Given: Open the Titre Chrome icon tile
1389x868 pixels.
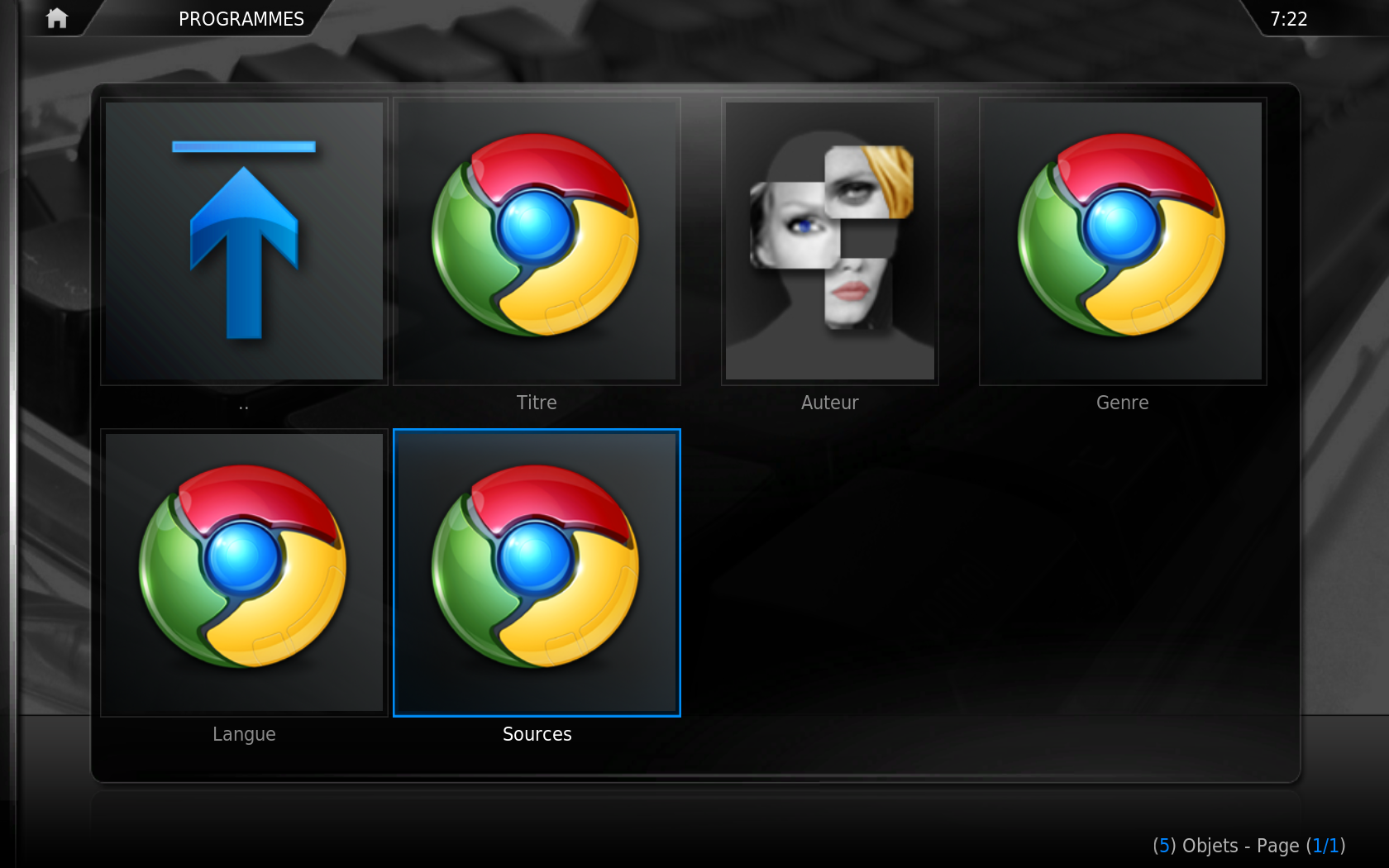Looking at the screenshot, I should (x=537, y=241).
